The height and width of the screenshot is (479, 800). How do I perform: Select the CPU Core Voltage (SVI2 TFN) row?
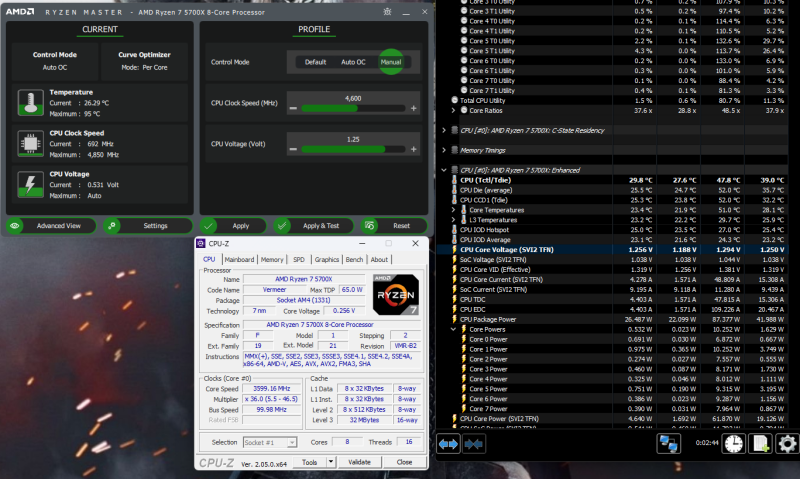point(613,249)
